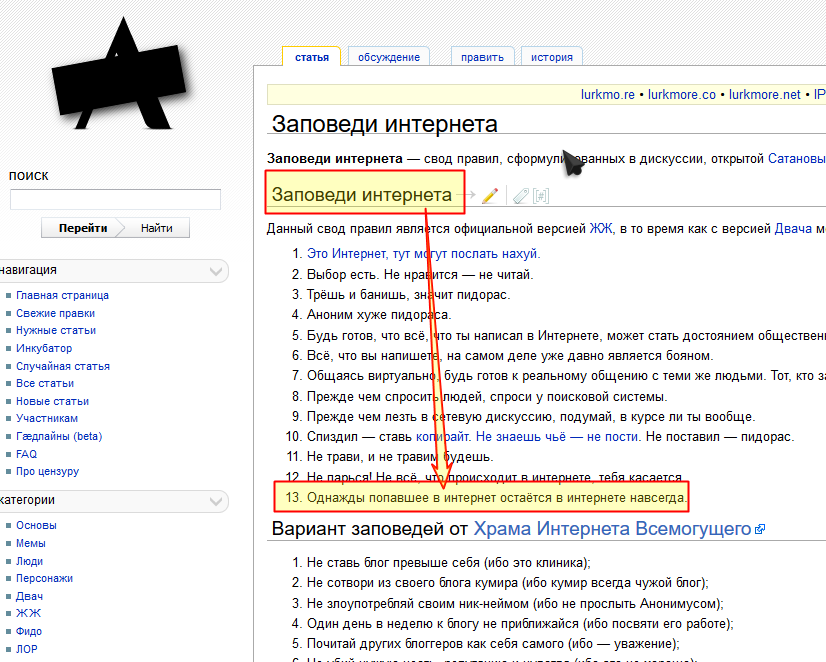Open the история tab
Screen dimensions: 826x662
point(552,57)
